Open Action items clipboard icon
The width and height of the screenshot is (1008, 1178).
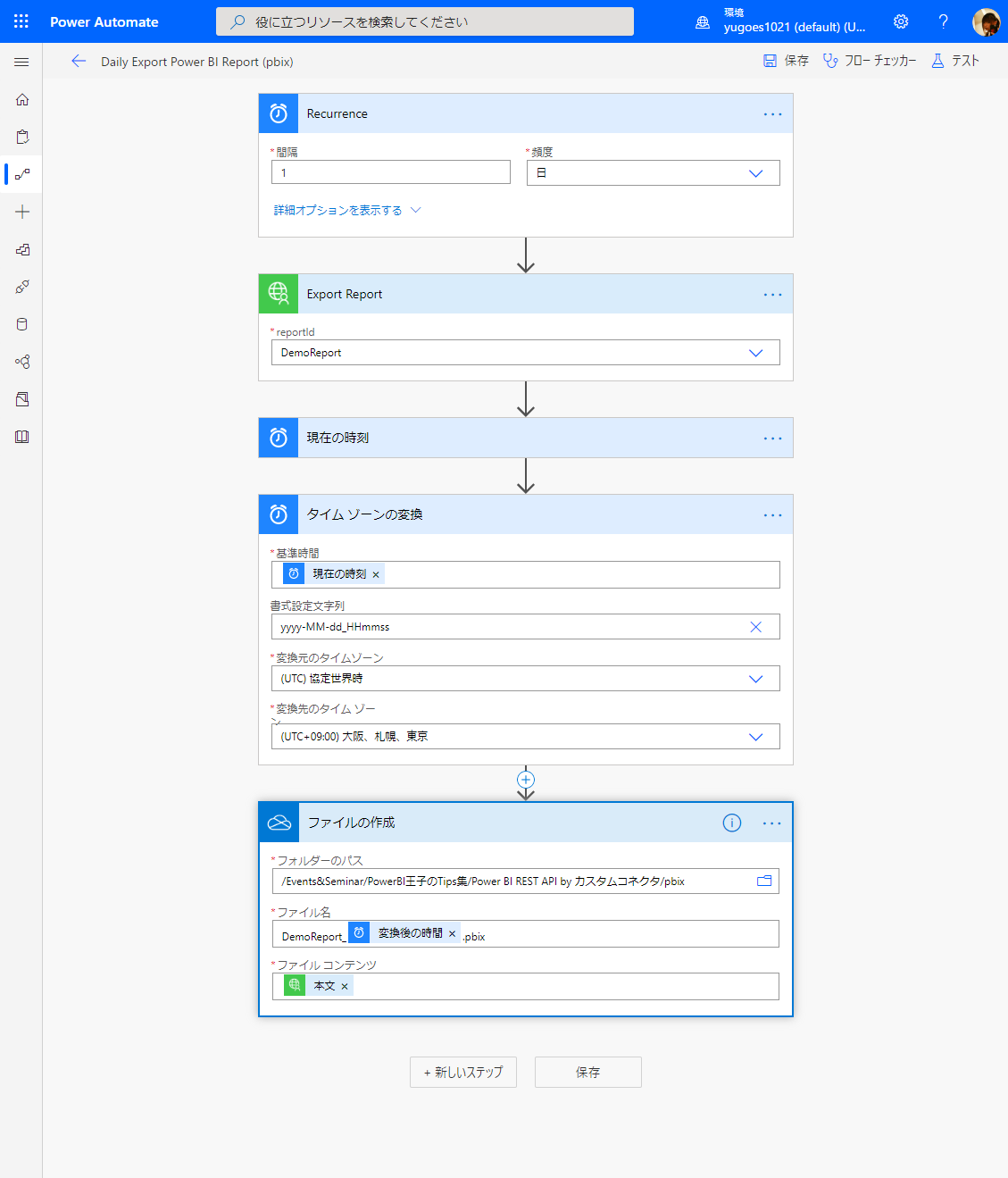pos(22,137)
